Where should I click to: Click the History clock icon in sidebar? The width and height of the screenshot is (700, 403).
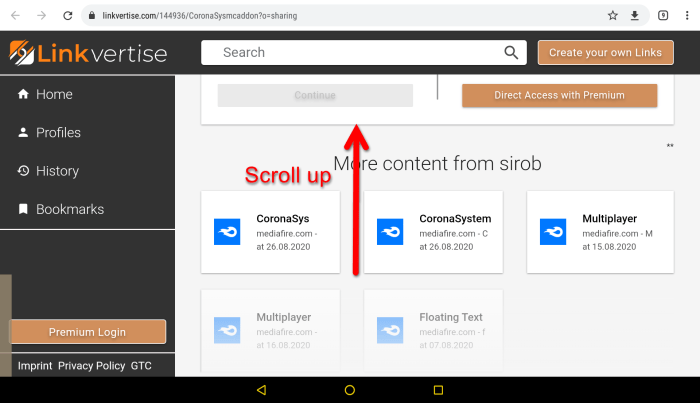pos(23,170)
